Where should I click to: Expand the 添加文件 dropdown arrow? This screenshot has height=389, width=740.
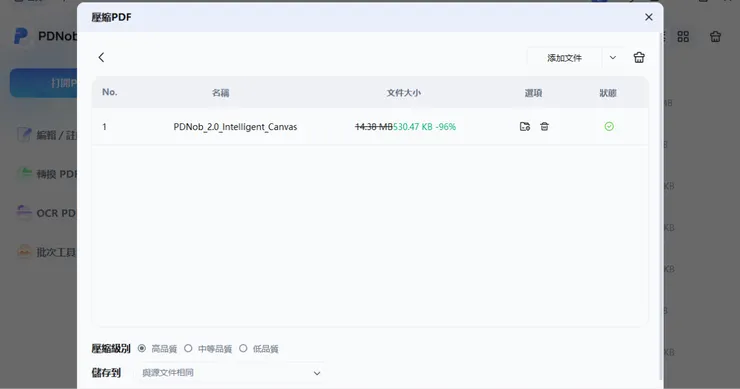click(x=613, y=58)
